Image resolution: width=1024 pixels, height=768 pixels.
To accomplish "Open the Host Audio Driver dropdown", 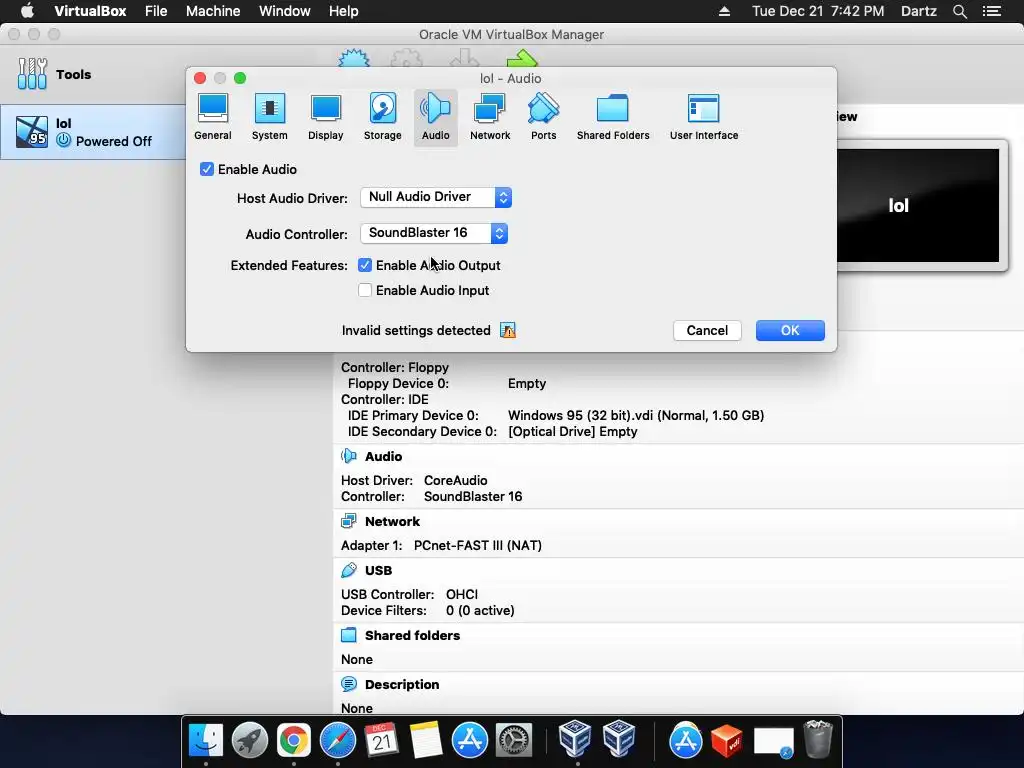I will (x=436, y=197).
